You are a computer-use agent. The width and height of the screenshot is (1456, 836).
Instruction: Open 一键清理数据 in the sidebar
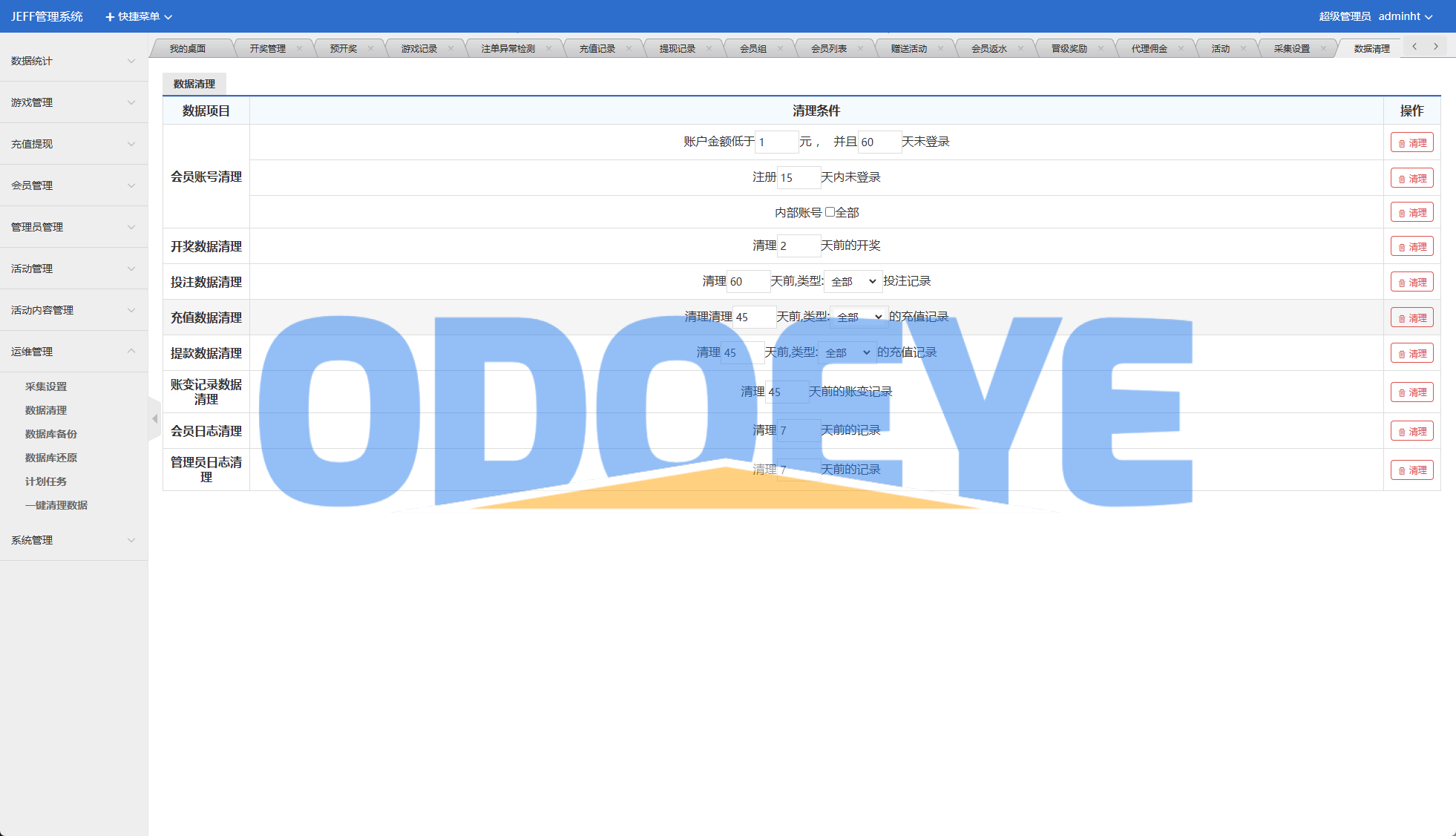coord(56,505)
